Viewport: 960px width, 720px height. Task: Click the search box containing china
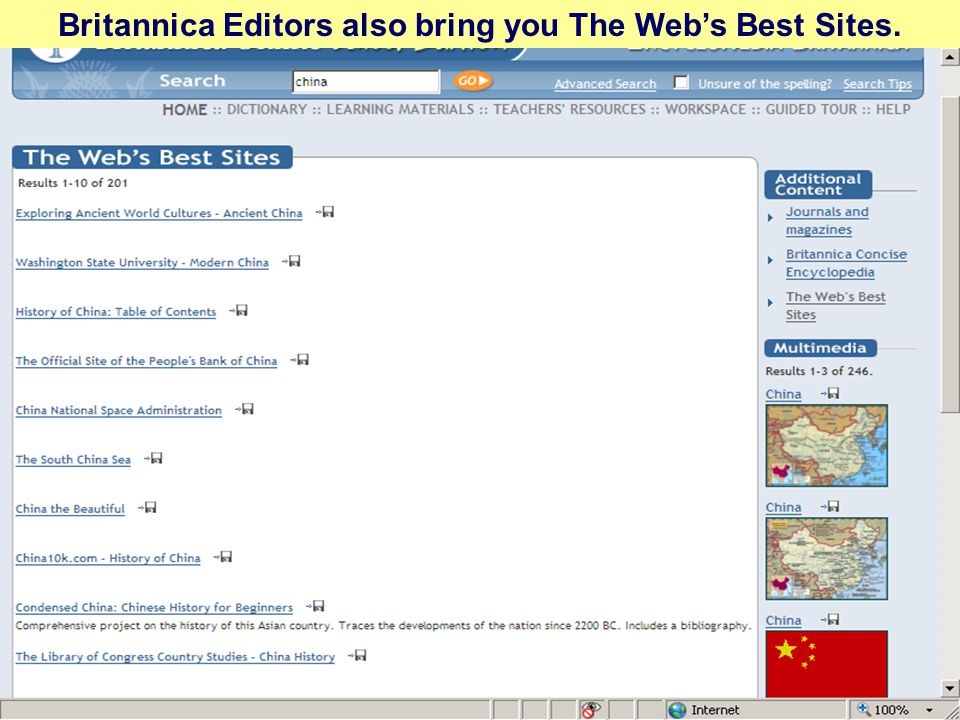pos(366,81)
